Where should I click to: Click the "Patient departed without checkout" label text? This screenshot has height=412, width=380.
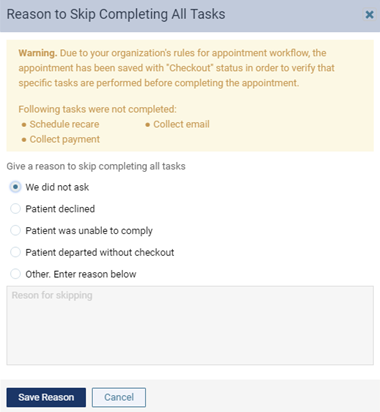click(x=100, y=252)
